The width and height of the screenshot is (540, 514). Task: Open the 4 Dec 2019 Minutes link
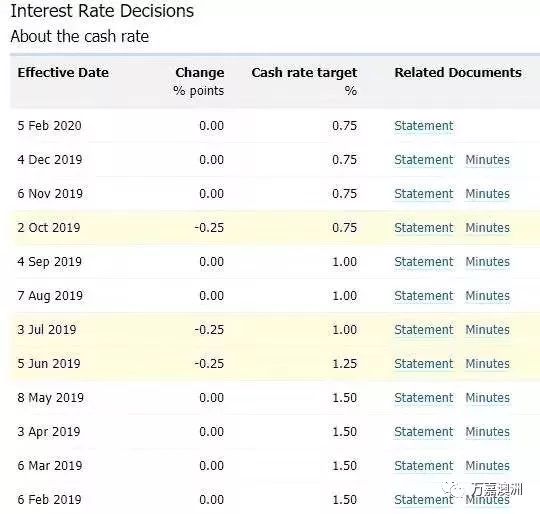tap(487, 160)
